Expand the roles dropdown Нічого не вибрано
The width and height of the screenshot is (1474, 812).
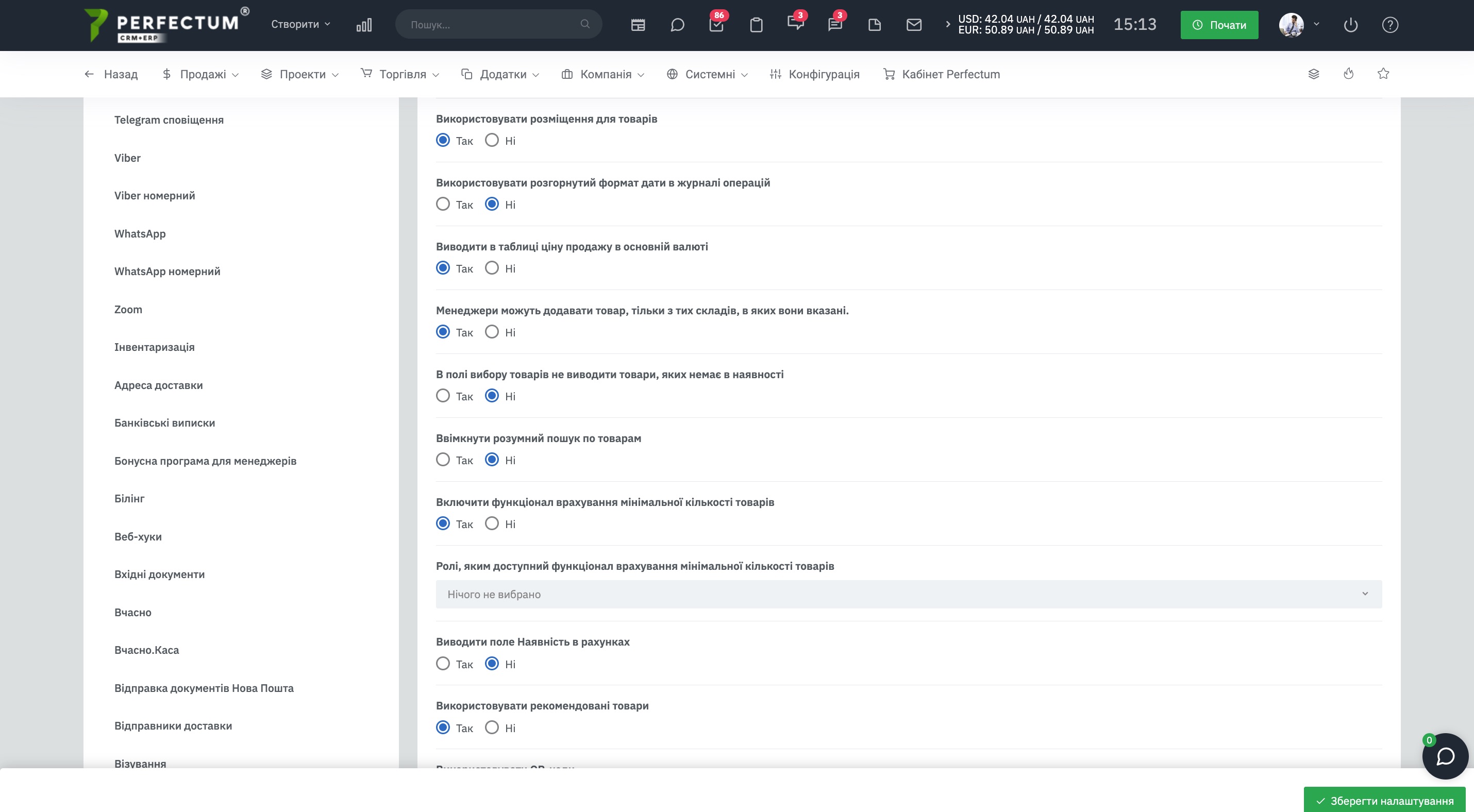coord(909,594)
